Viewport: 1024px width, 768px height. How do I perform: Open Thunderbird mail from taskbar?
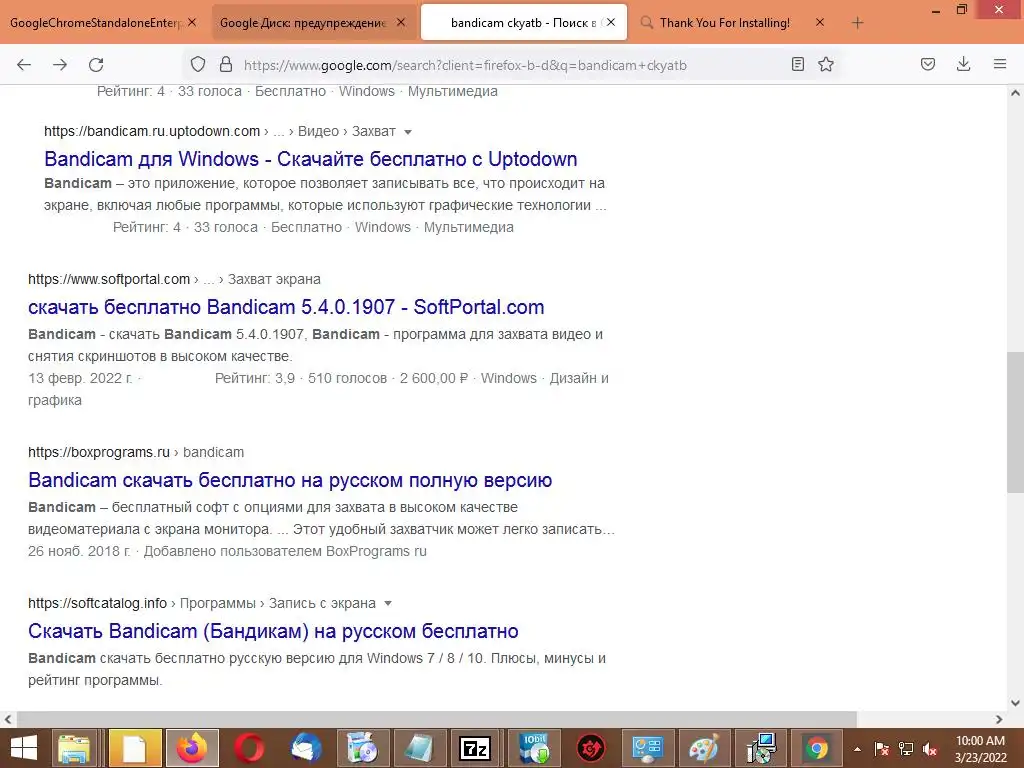click(x=306, y=748)
